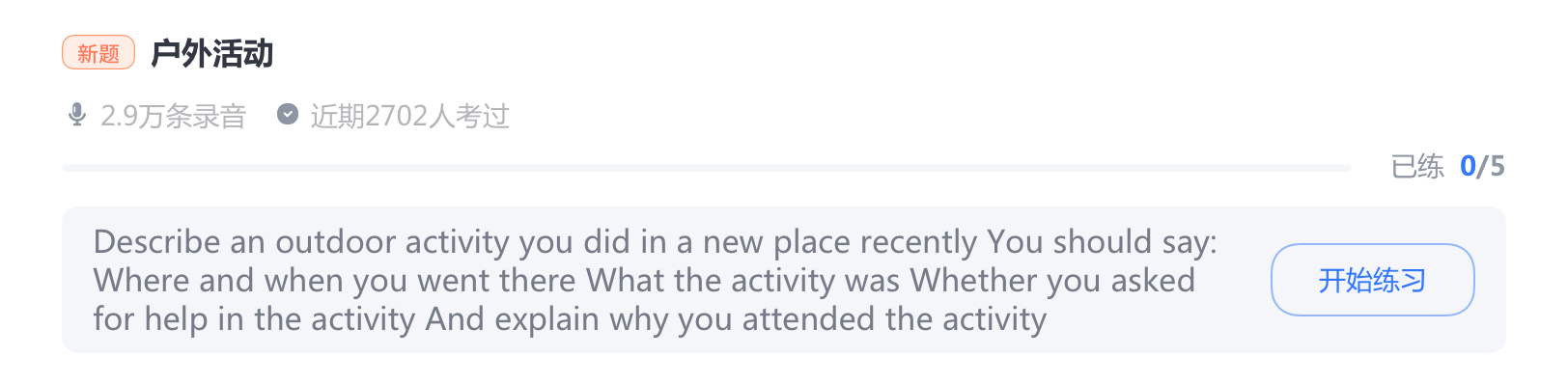The image size is (1568, 384).
Task: Select the 2.9万条录音 recordings label
Action: (174, 116)
